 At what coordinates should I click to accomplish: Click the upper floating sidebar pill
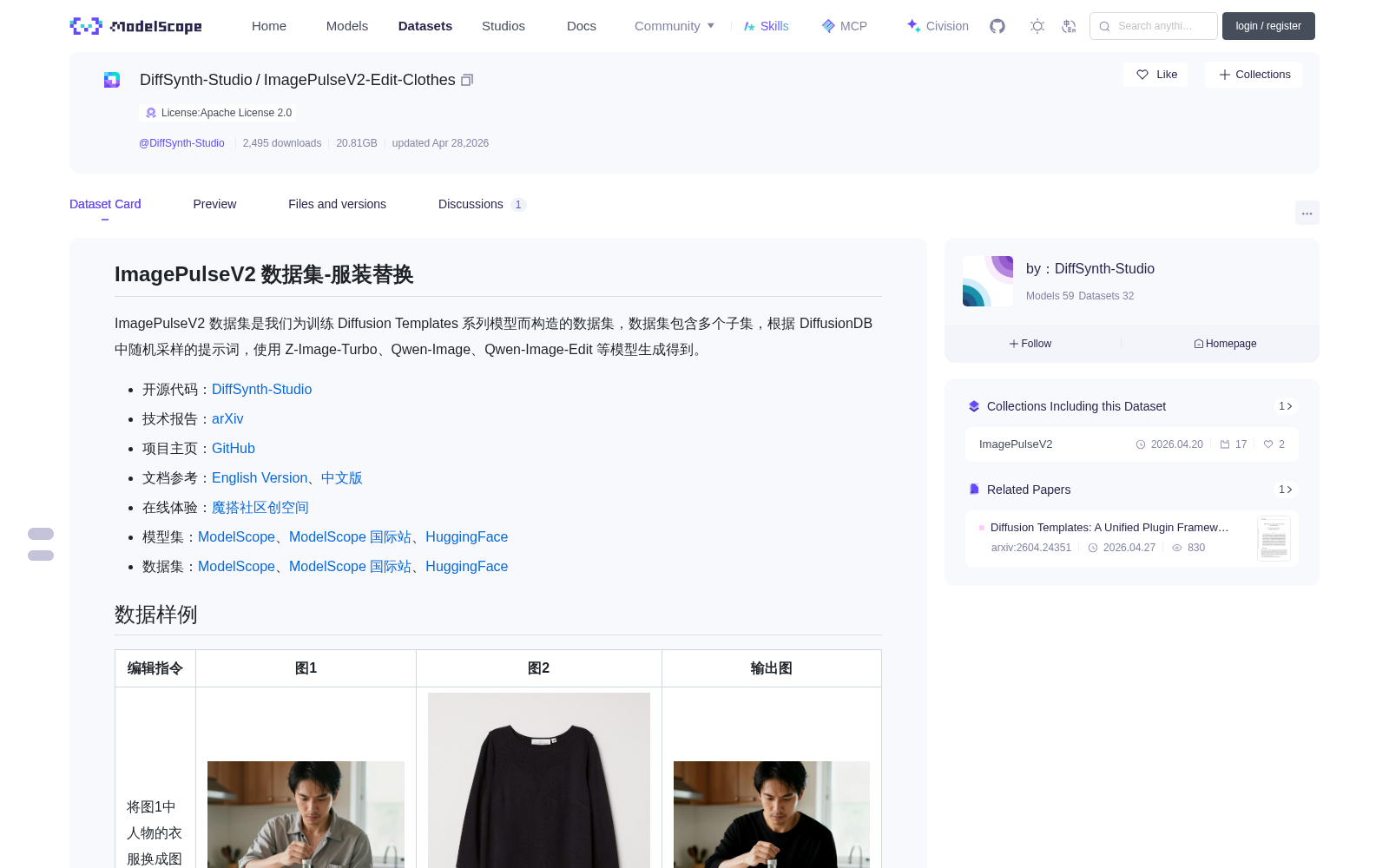(41, 534)
